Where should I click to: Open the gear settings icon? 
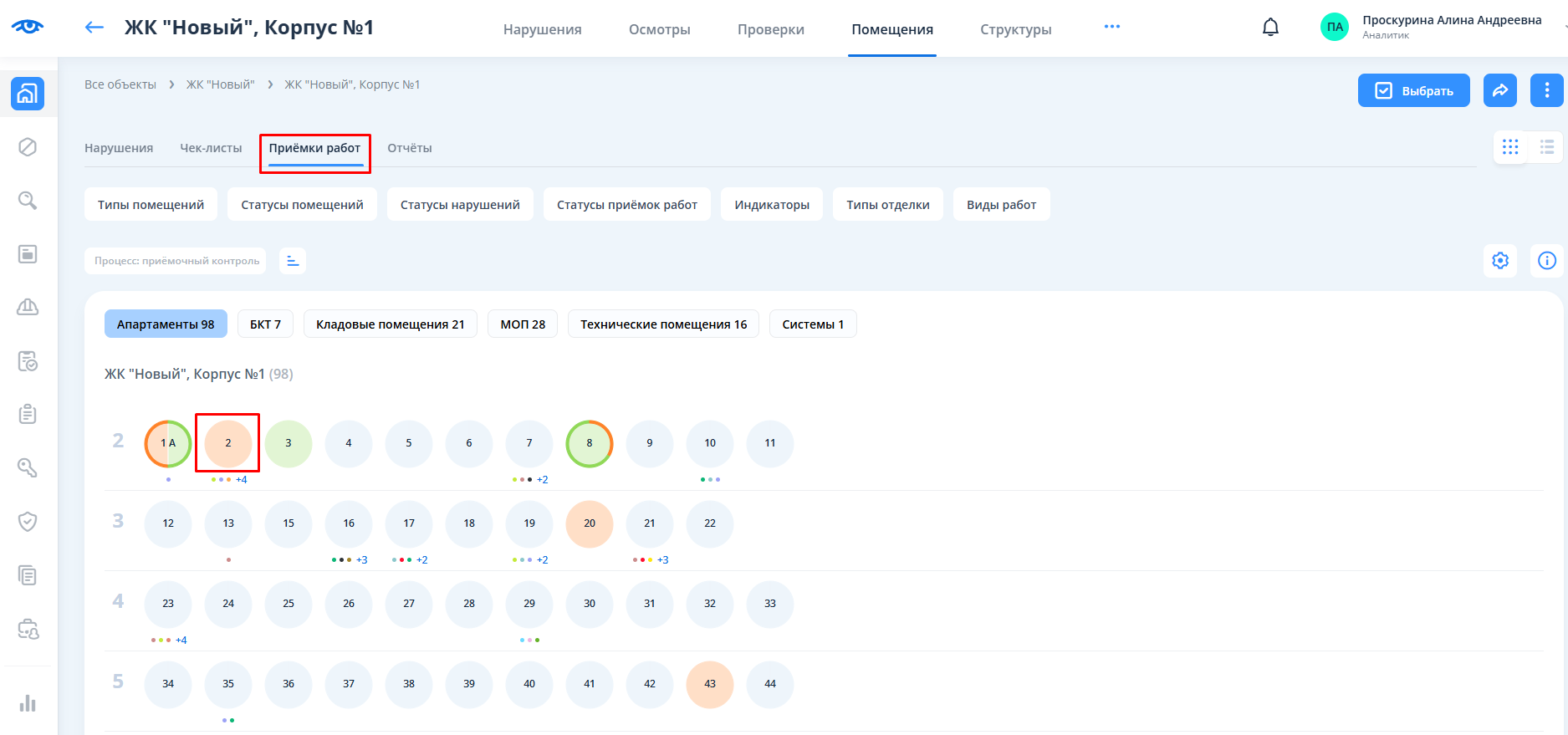[x=1500, y=261]
